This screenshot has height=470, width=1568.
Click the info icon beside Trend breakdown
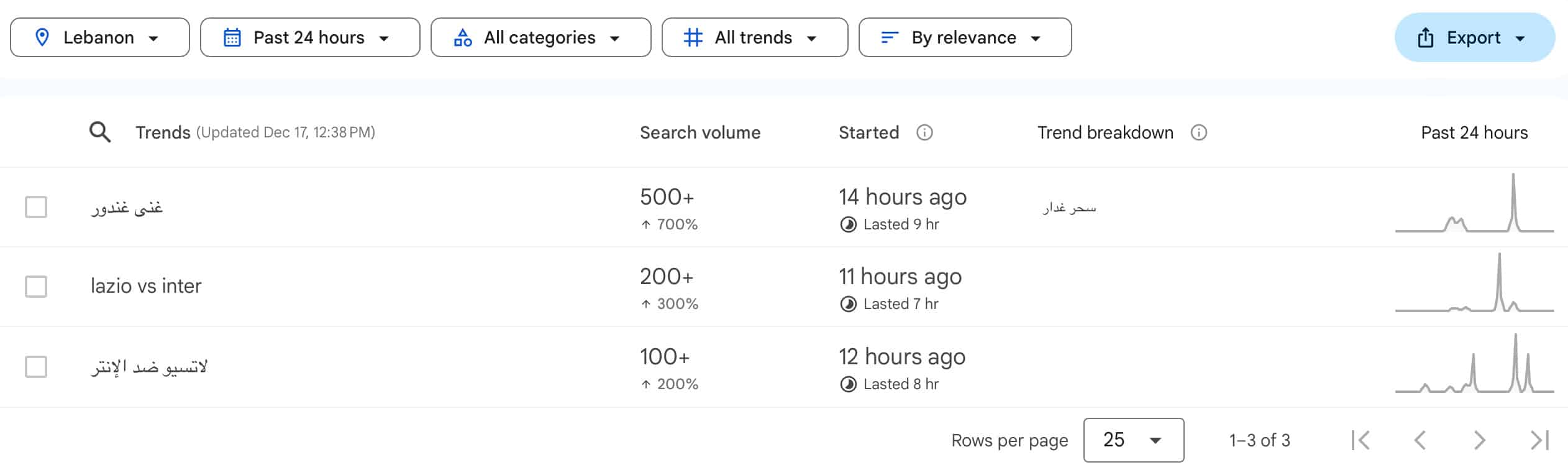pos(1198,132)
